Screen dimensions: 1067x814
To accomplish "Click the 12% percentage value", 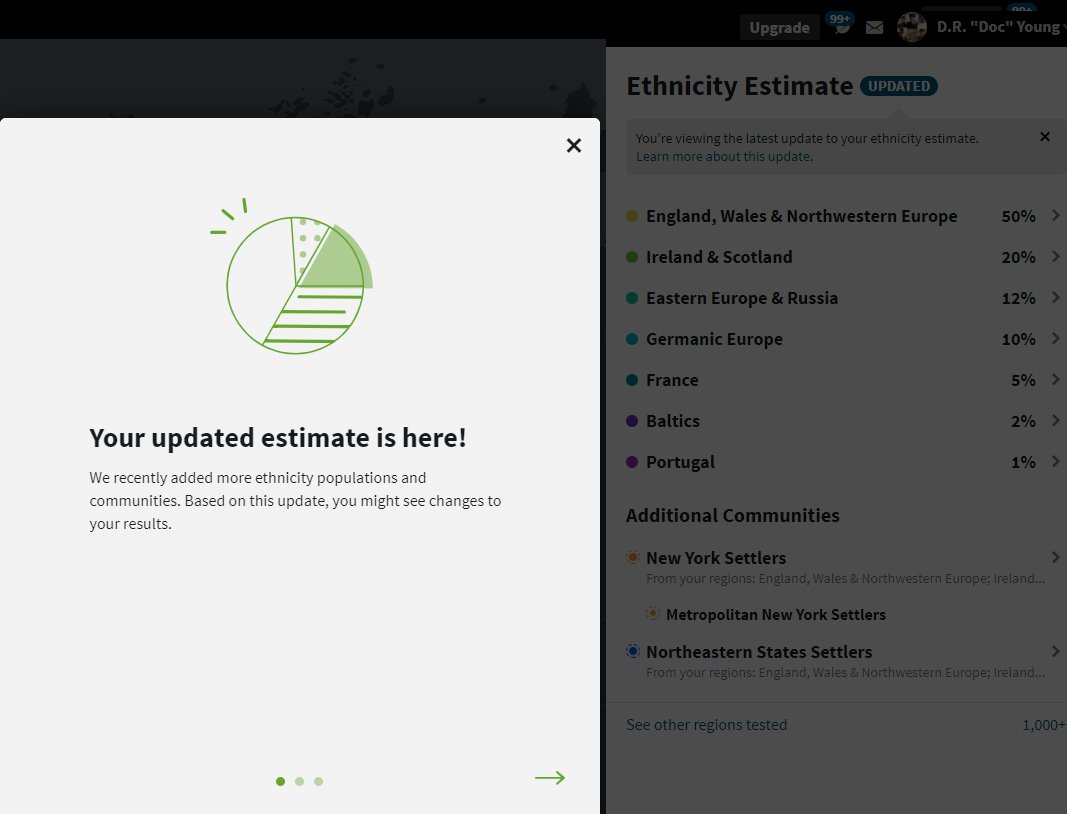I will [x=1018, y=297].
